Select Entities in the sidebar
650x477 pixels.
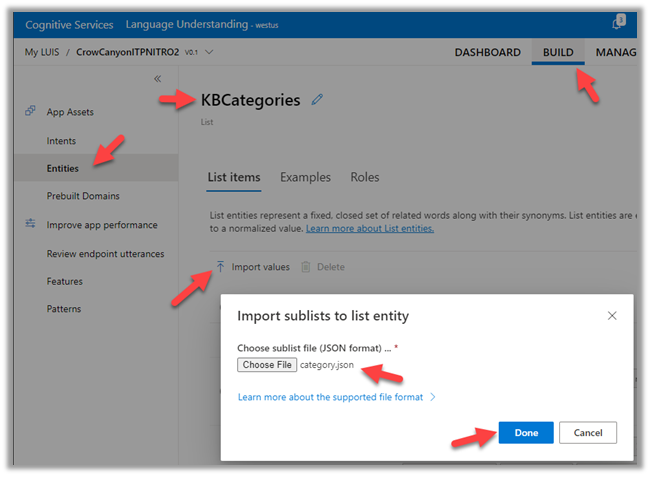pos(96,168)
